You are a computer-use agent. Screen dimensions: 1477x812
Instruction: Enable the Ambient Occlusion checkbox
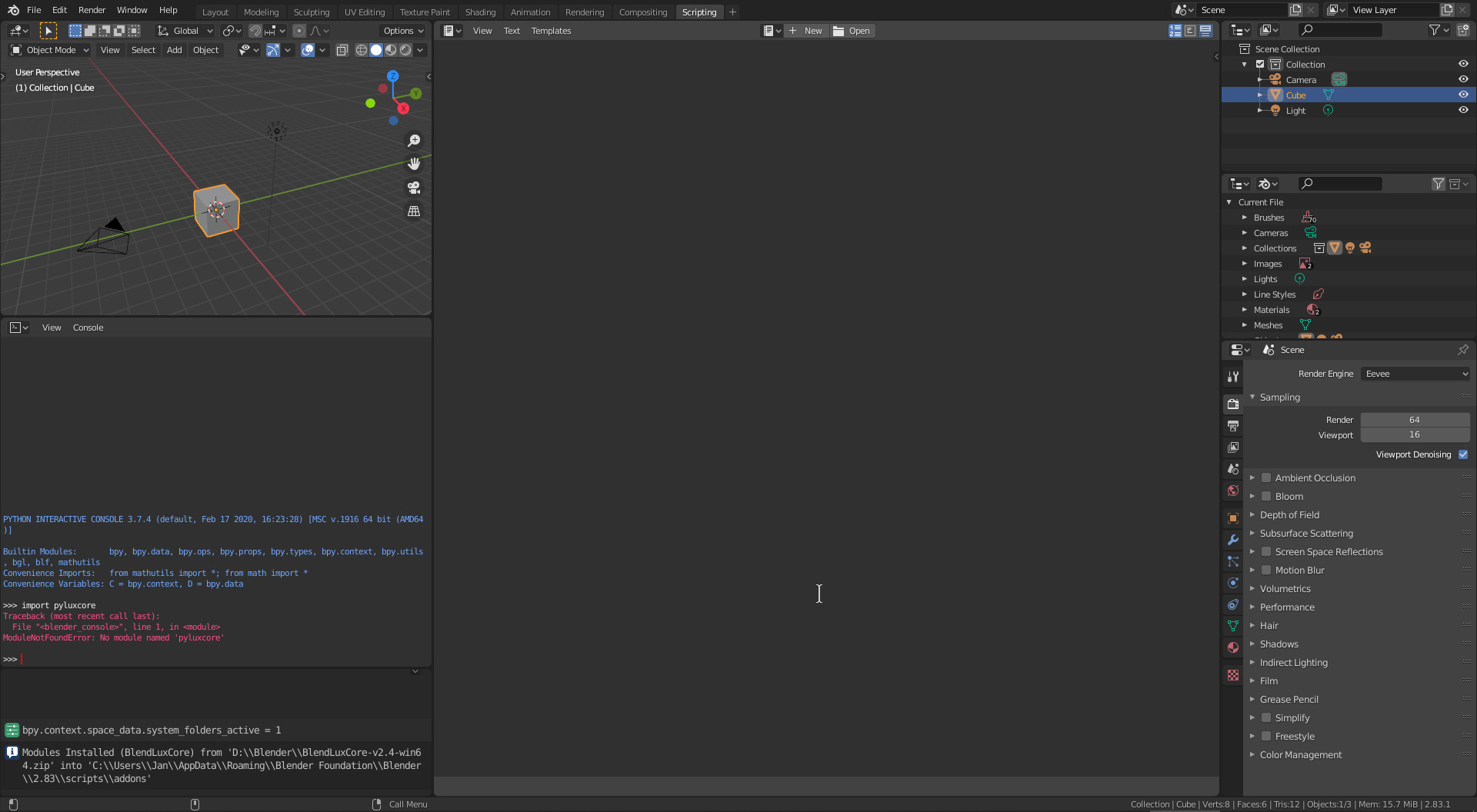coord(1266,478)
